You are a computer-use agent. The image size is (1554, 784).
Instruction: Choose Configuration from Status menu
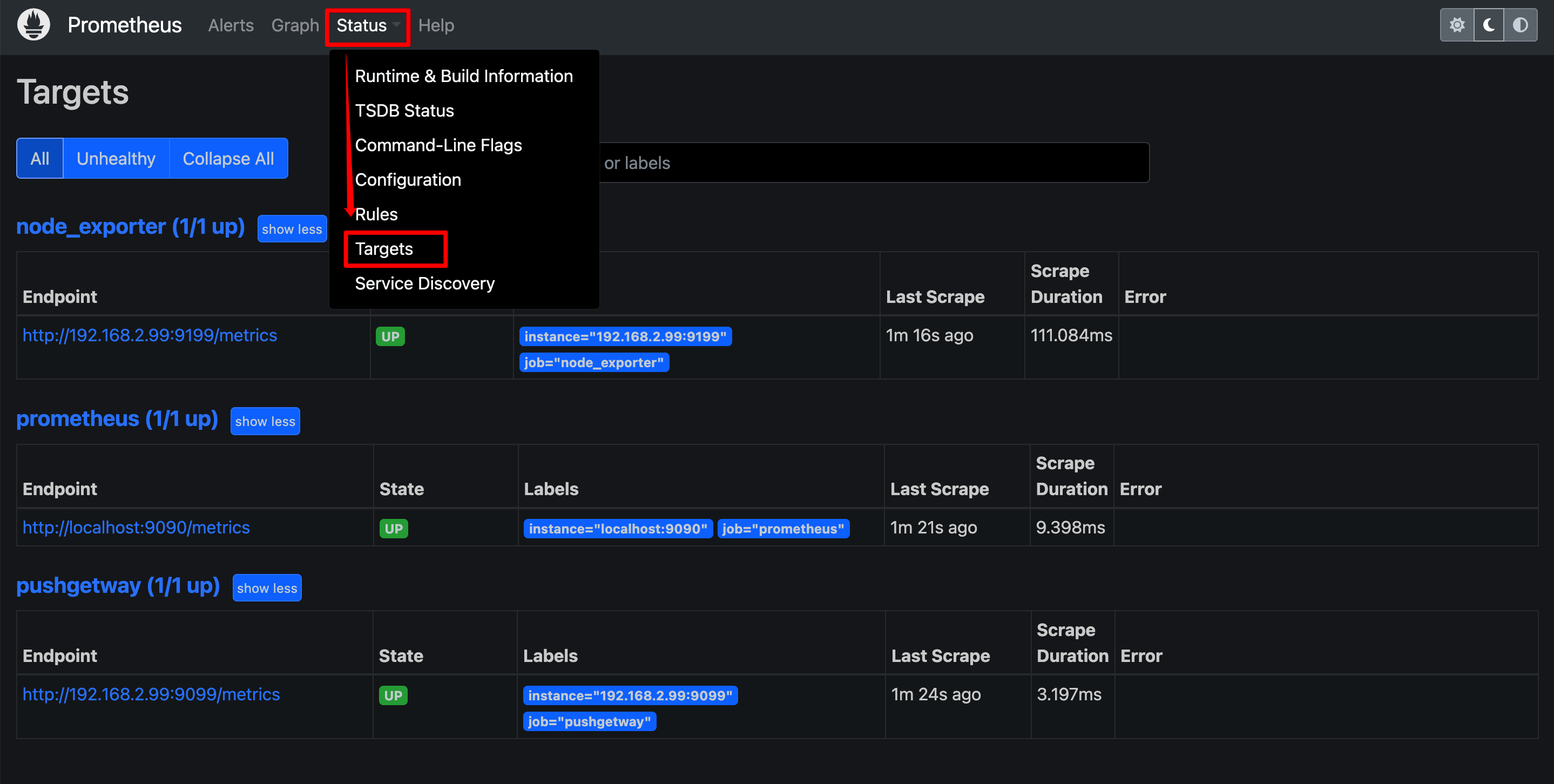coord(408,180)
